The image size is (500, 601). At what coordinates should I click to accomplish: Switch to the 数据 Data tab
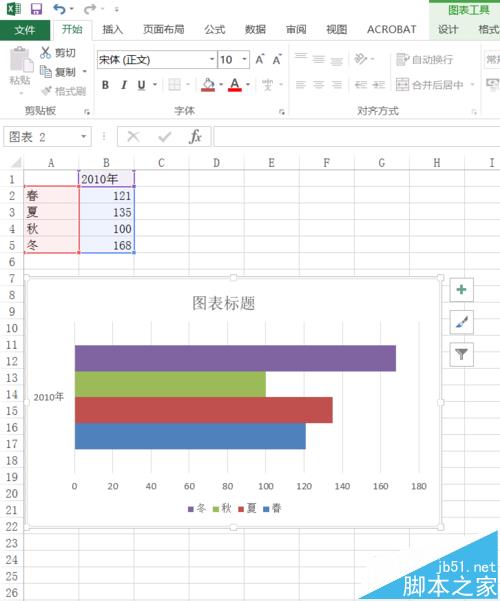pos(255,30)
